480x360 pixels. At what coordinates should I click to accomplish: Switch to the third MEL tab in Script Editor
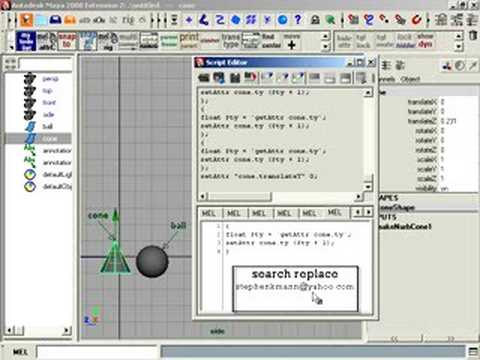(259, 213)
